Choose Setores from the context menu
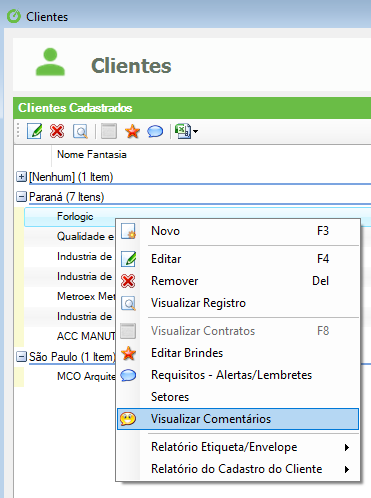 [238, 397]
